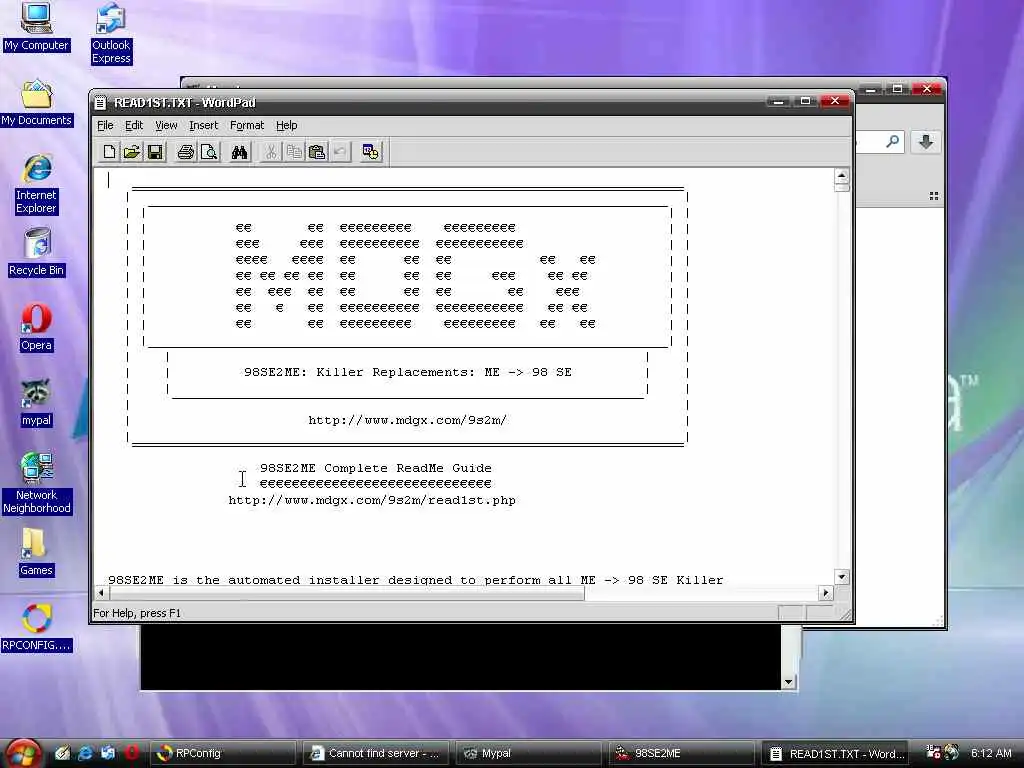Click Internet Explorer quick launch icon
The height and width of the screenshot is (768, 1024).
pyautogui.click(x=85, y=753)
